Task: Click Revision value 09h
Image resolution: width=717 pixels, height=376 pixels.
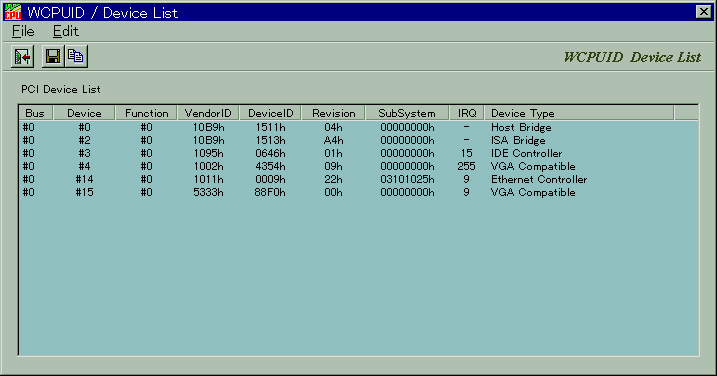Action: point(333,167)
